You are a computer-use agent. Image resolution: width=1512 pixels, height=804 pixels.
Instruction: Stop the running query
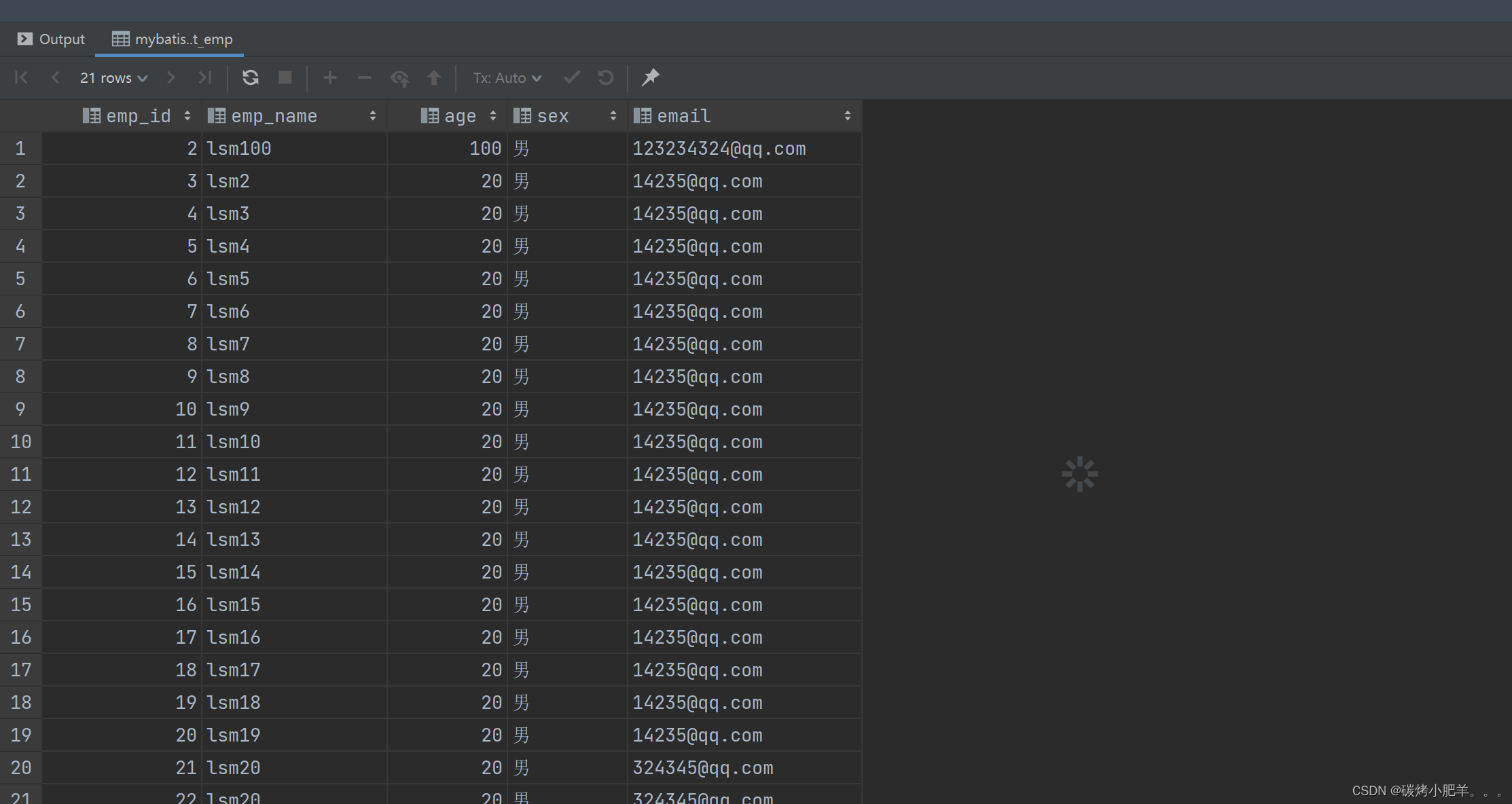285,77
